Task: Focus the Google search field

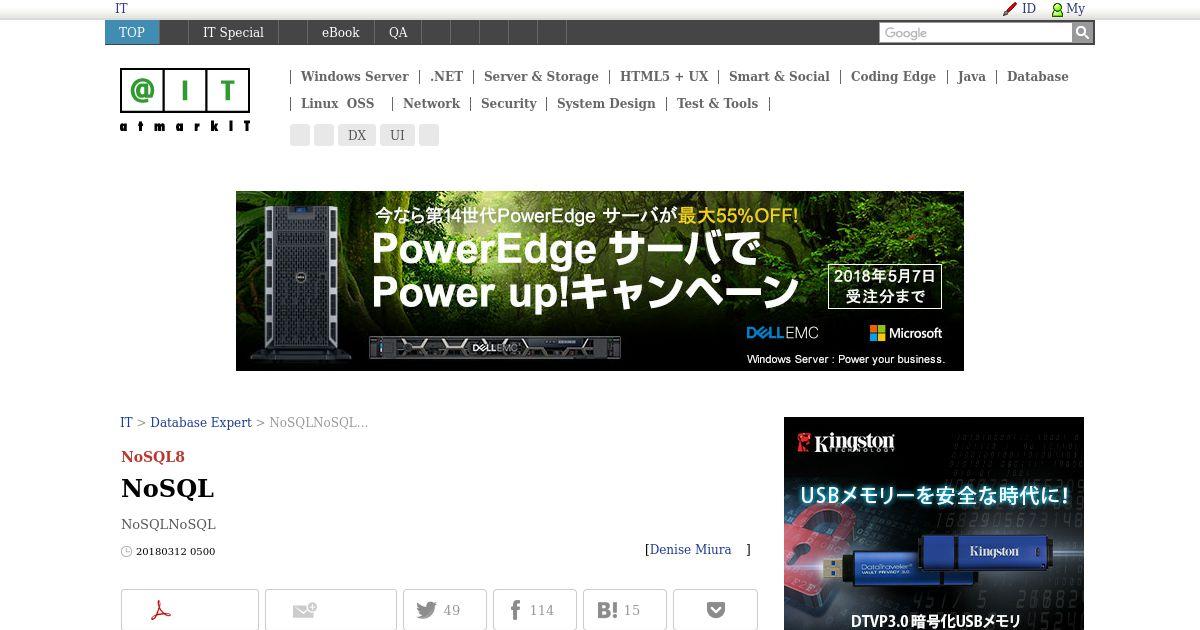Action: pos(975,33)
